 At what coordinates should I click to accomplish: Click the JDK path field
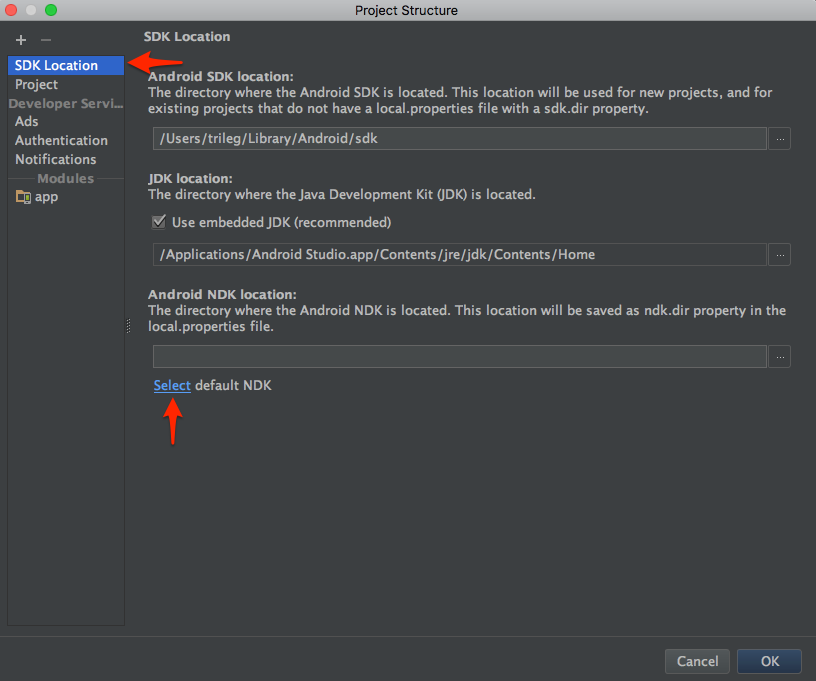coord(460,255)
